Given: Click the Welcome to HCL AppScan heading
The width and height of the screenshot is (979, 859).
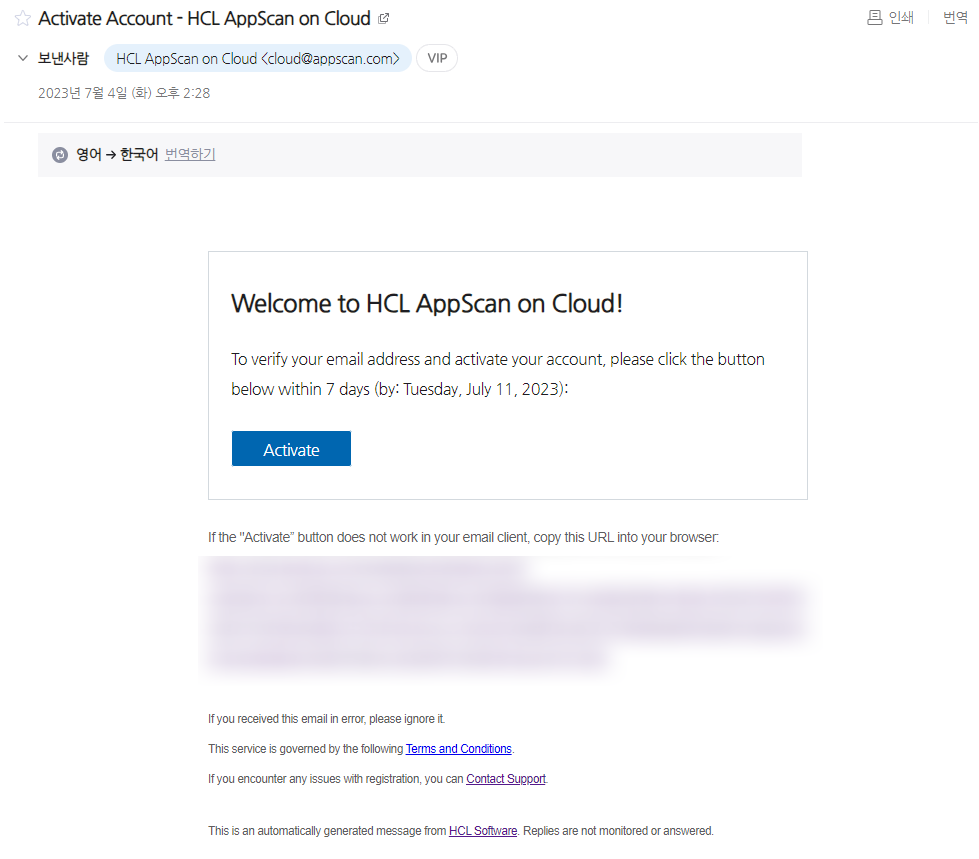Looking at the screenshot, I should coord(427,303).
